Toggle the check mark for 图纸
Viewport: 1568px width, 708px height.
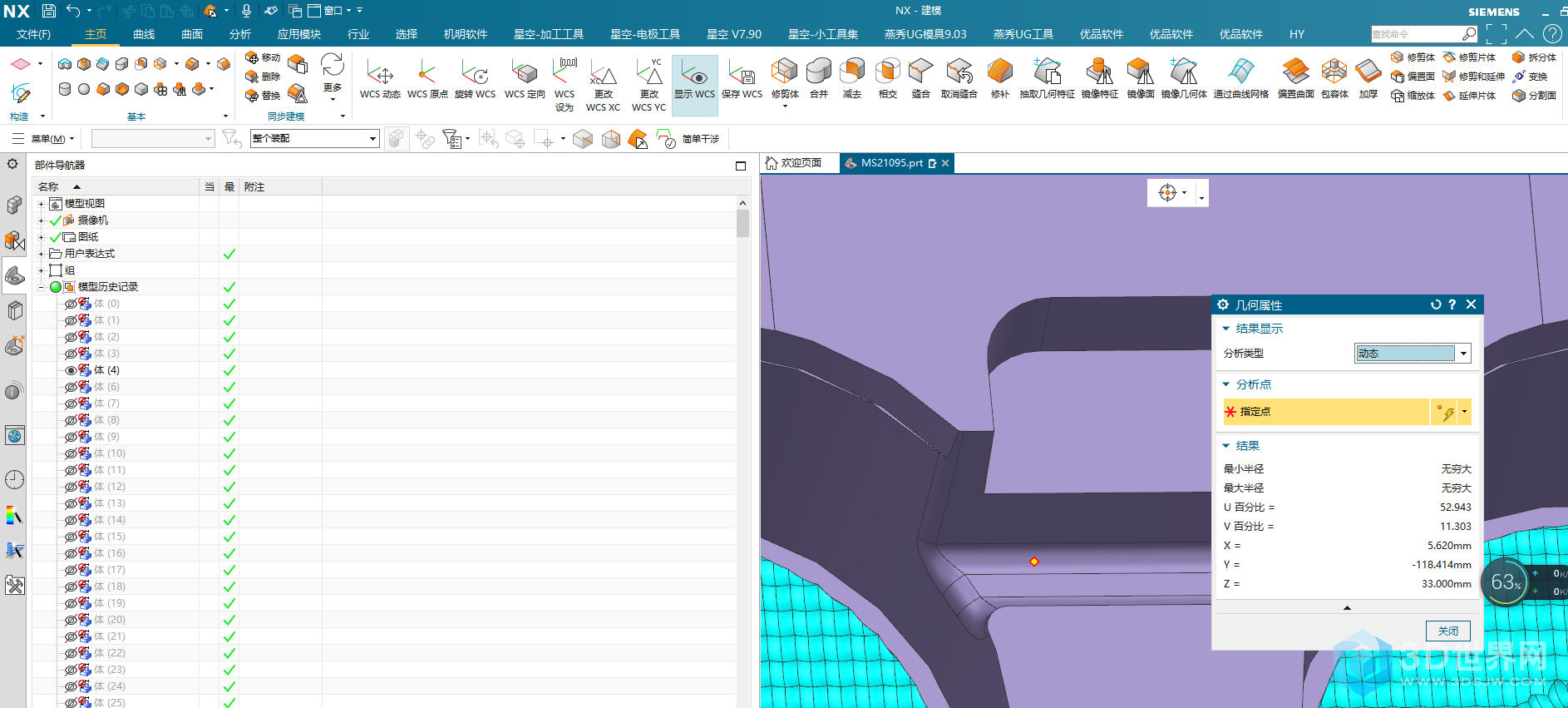pos(56,237)
